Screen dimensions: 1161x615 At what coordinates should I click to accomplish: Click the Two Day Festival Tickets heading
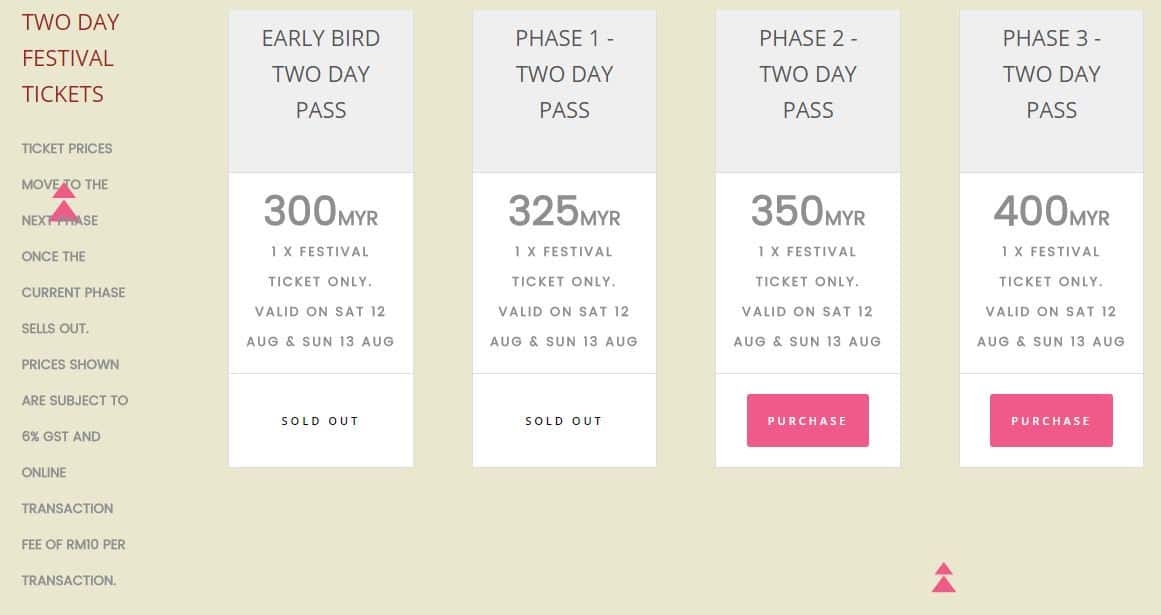[70, 58]
